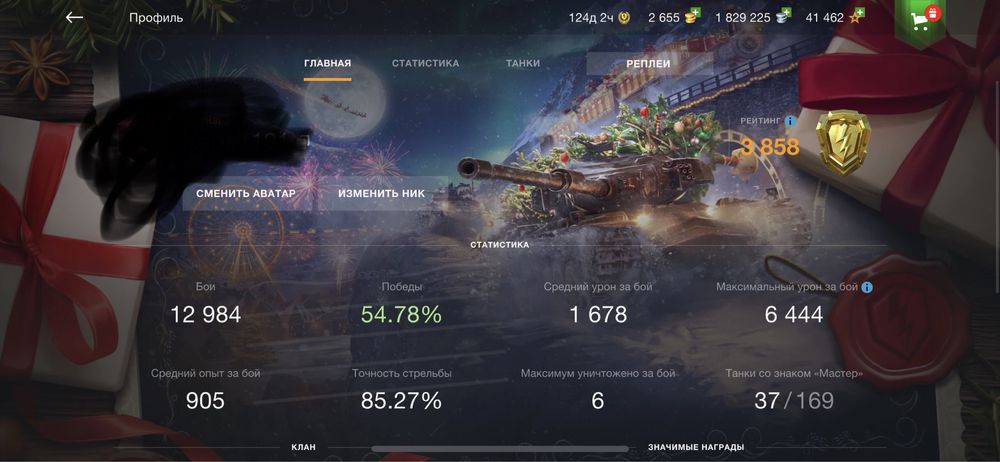Image resolution: width=1000 pixels, height=462 pixels.
Task: Click the Изменить ник button
Action: click(x=381, y=193)
